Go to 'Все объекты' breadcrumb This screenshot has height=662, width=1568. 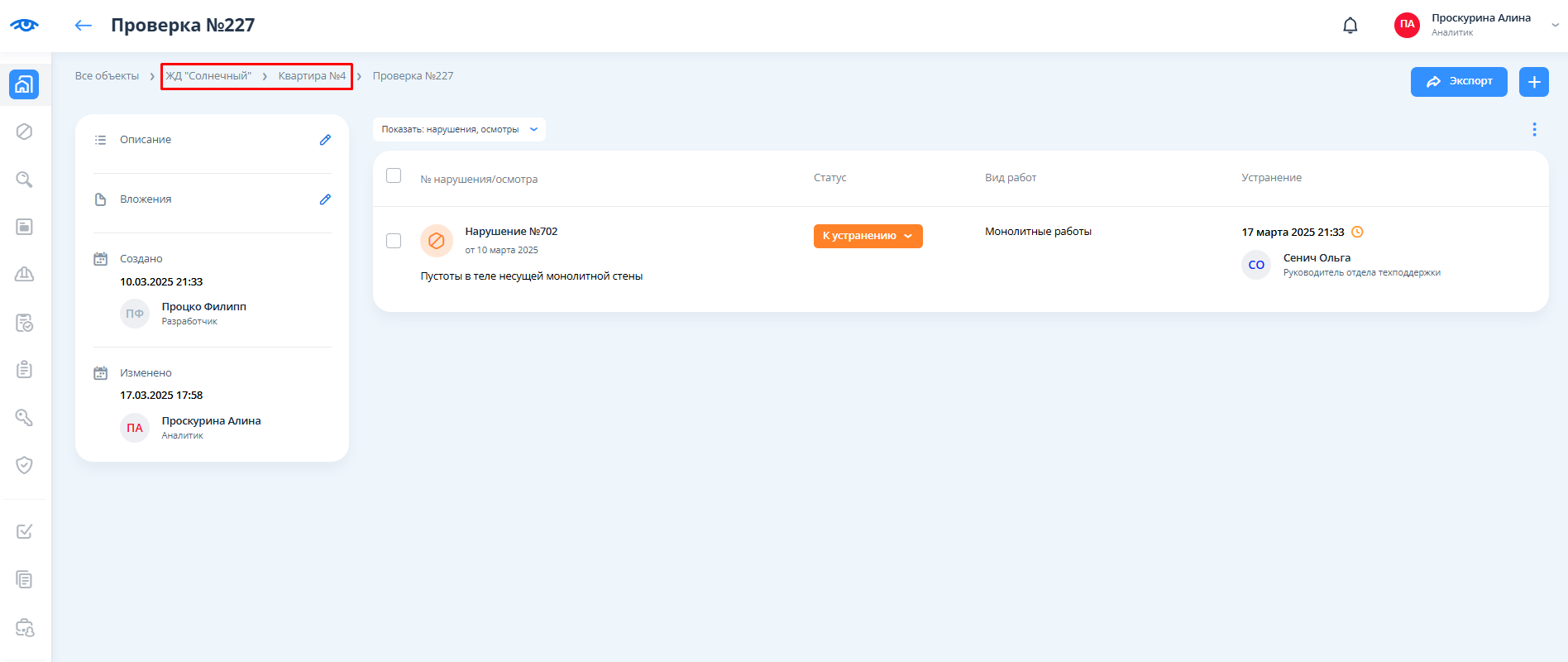(107, 76)
